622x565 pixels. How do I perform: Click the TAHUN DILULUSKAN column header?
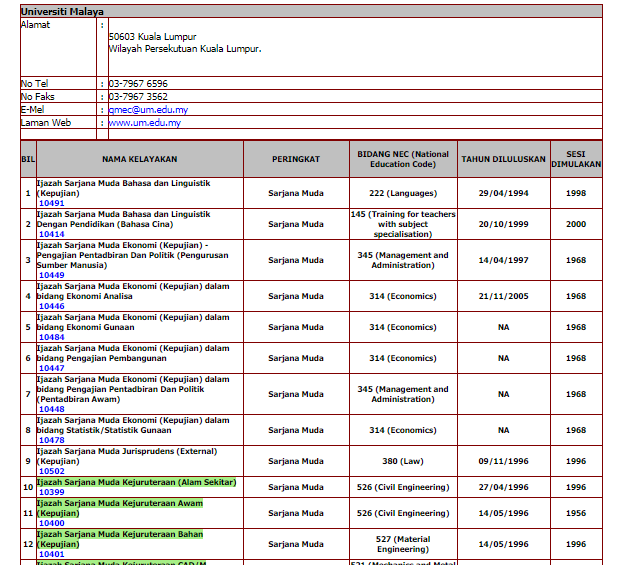point(503,159)
